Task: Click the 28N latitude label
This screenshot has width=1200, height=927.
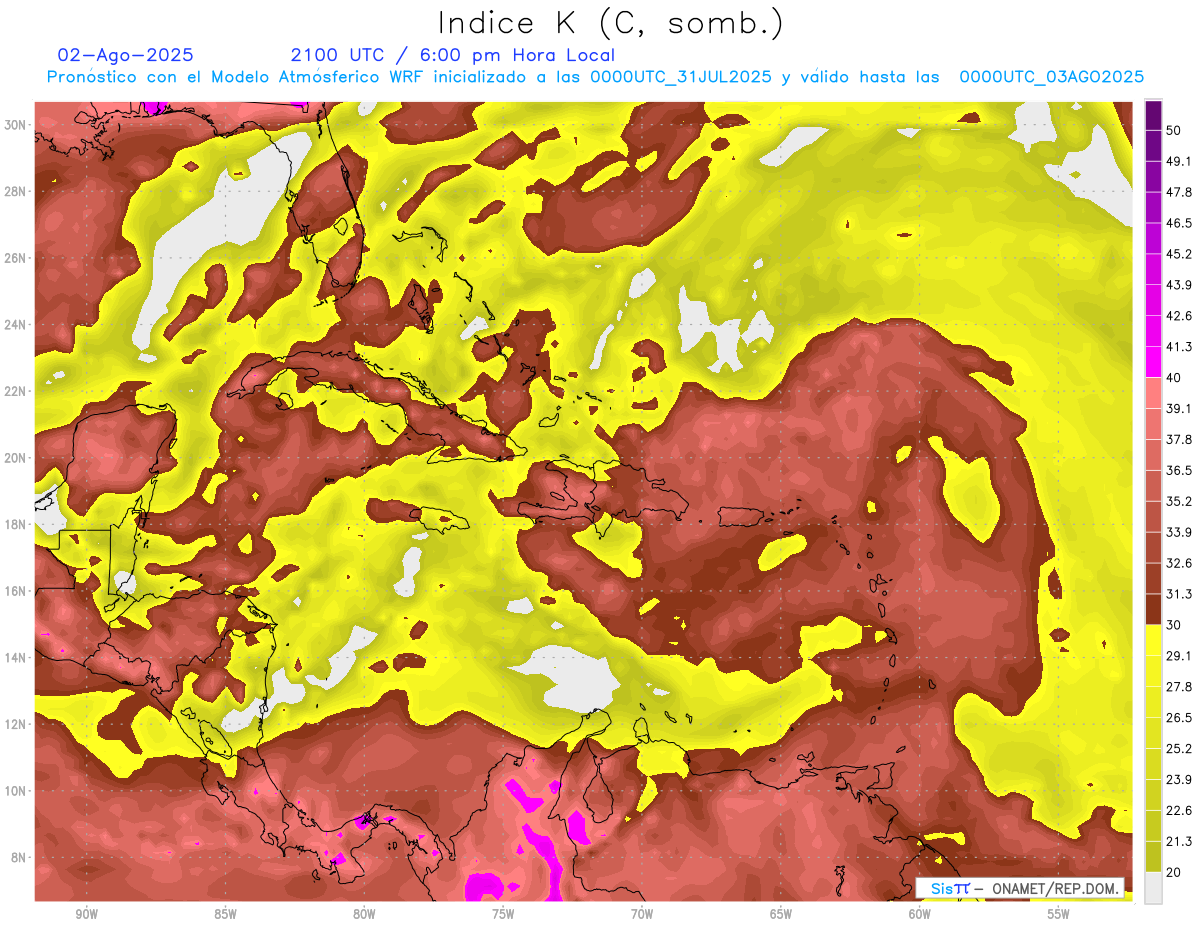Action: [17, 191]
